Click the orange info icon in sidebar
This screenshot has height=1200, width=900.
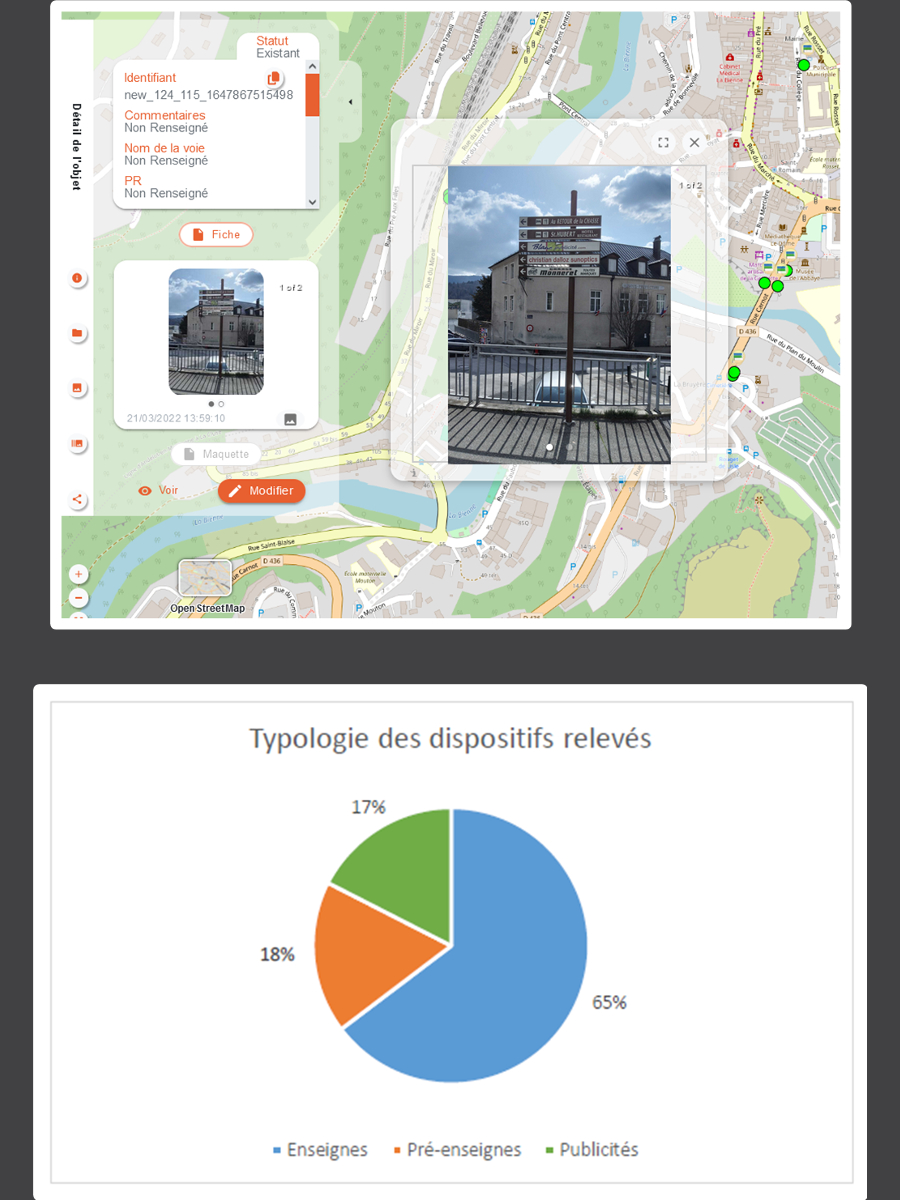[78, 279]
